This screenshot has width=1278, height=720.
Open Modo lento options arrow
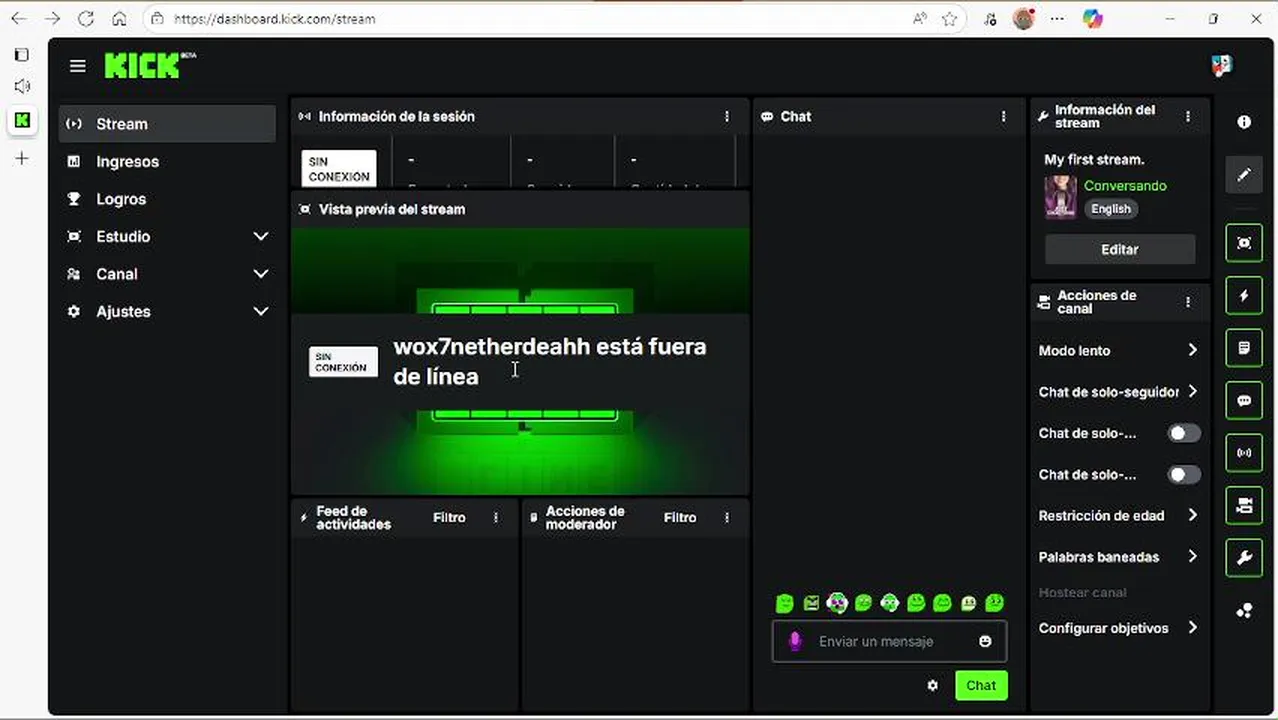click(1192, 350)
